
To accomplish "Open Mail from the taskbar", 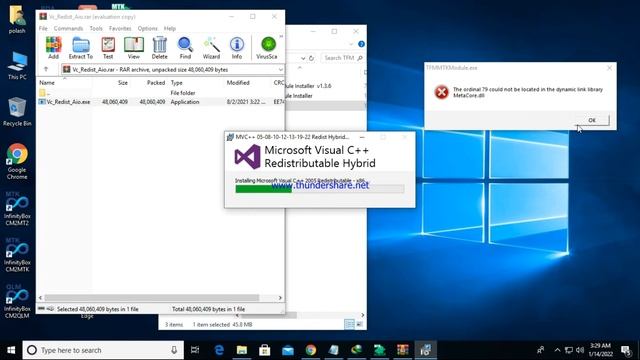I will point(288,350).
